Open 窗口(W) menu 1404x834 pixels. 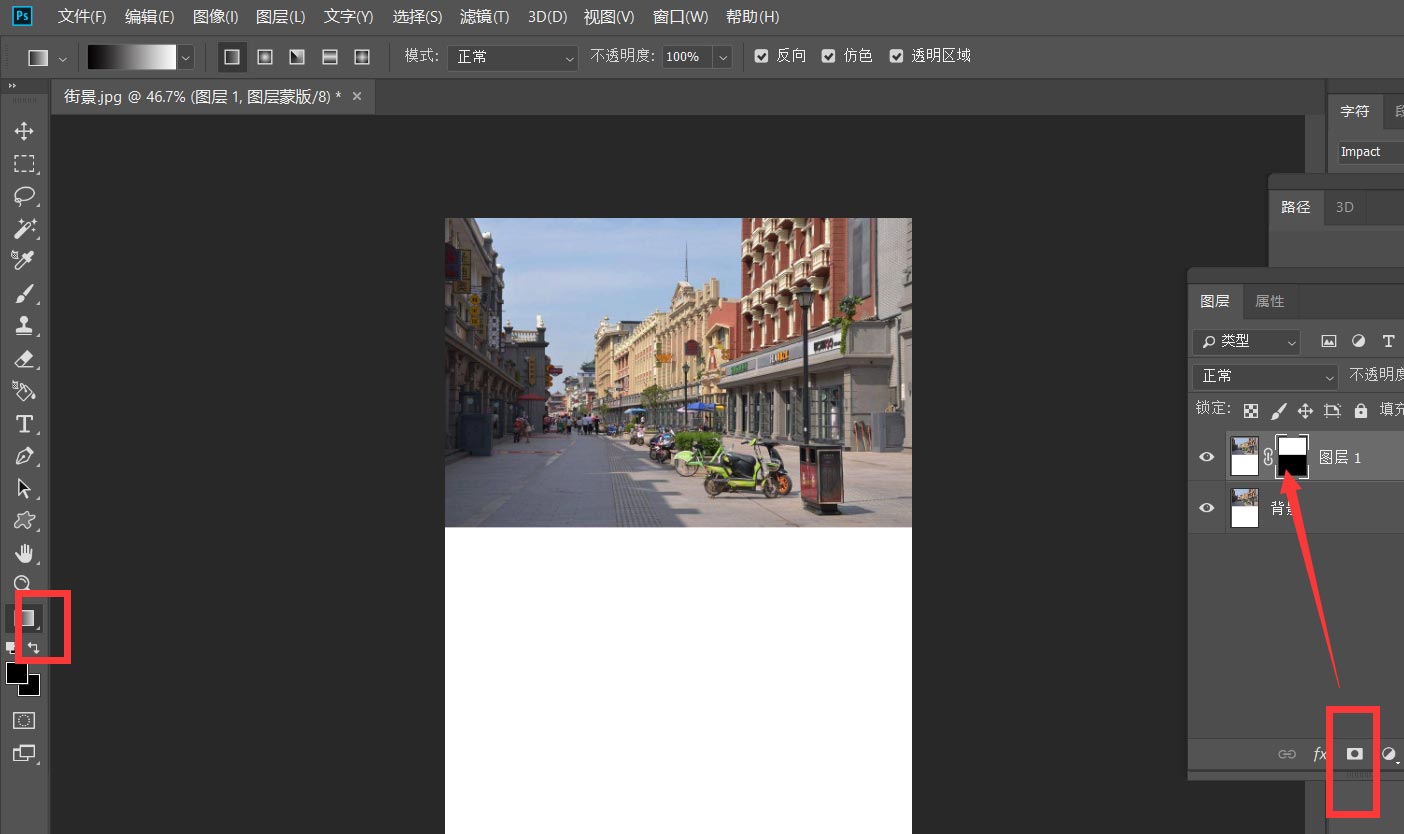click(x=680, y=17)
